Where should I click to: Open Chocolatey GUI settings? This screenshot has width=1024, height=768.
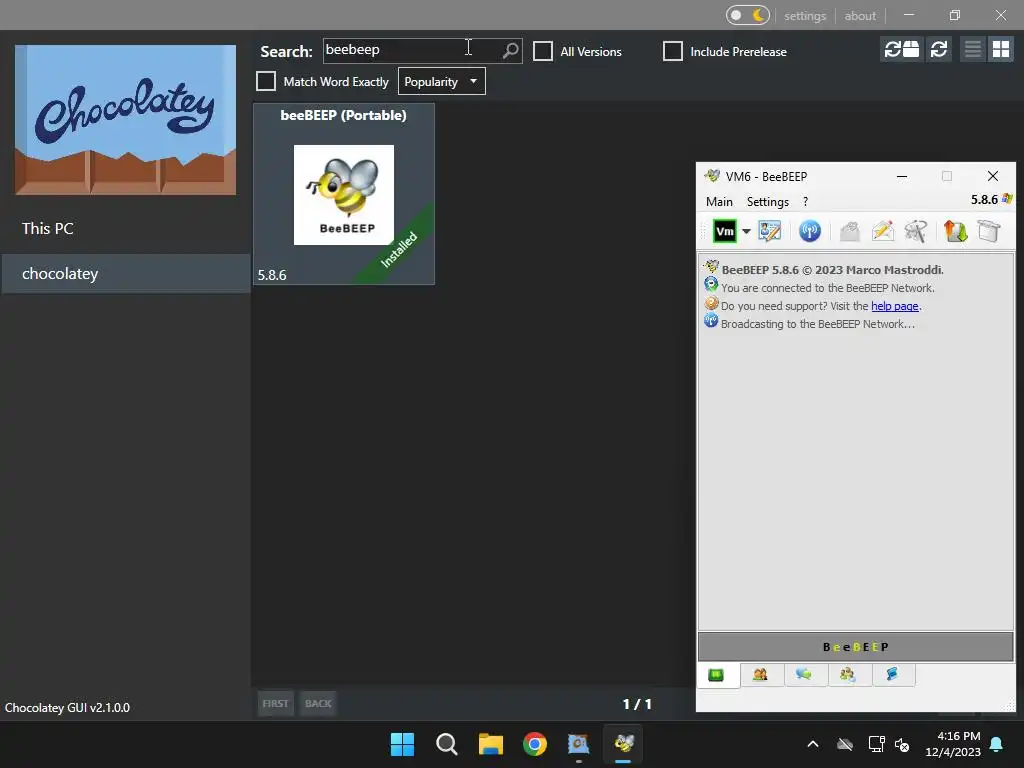(805, 16)
